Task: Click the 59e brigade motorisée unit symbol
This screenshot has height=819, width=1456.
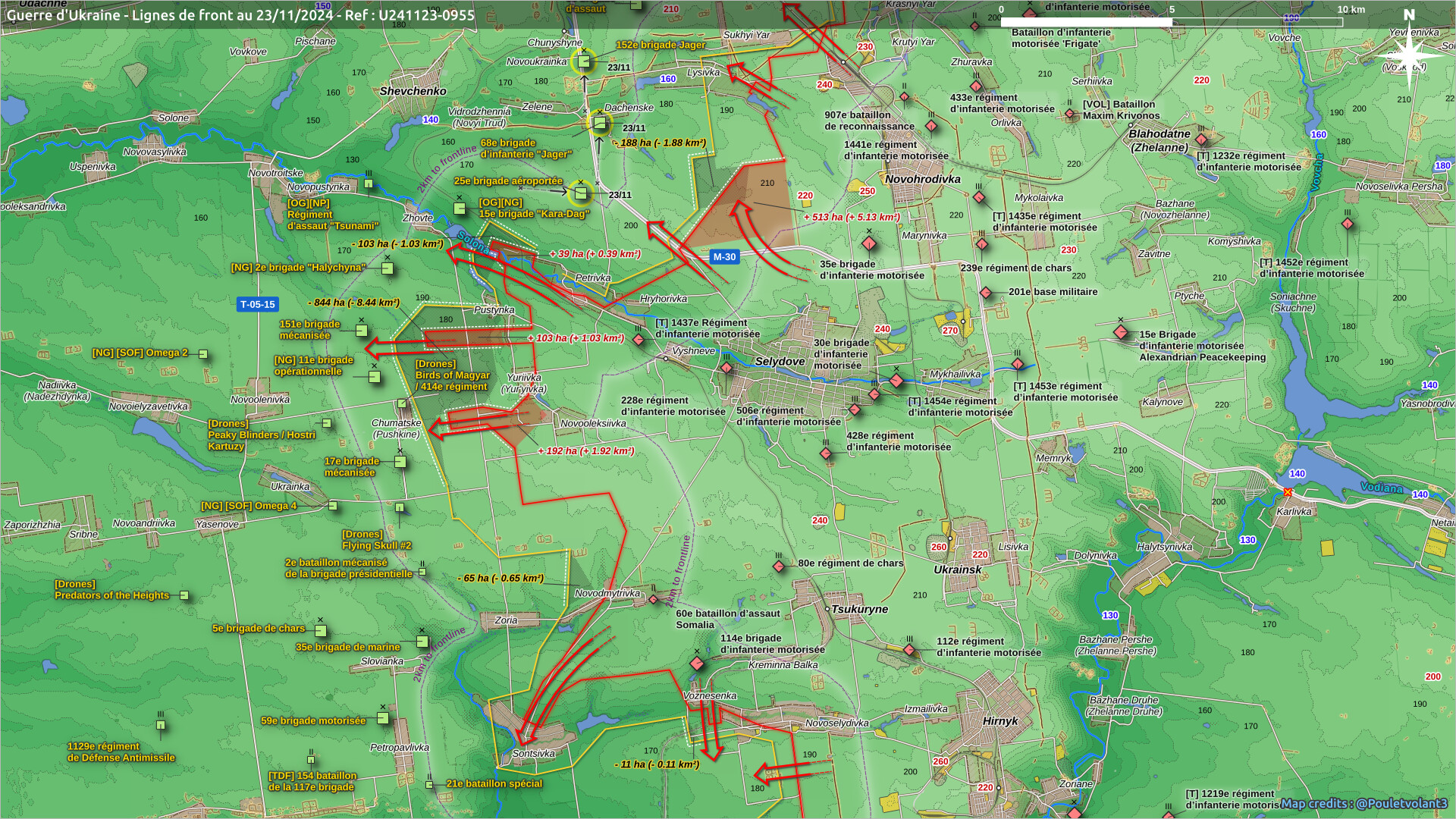Action: click(383, 718)
